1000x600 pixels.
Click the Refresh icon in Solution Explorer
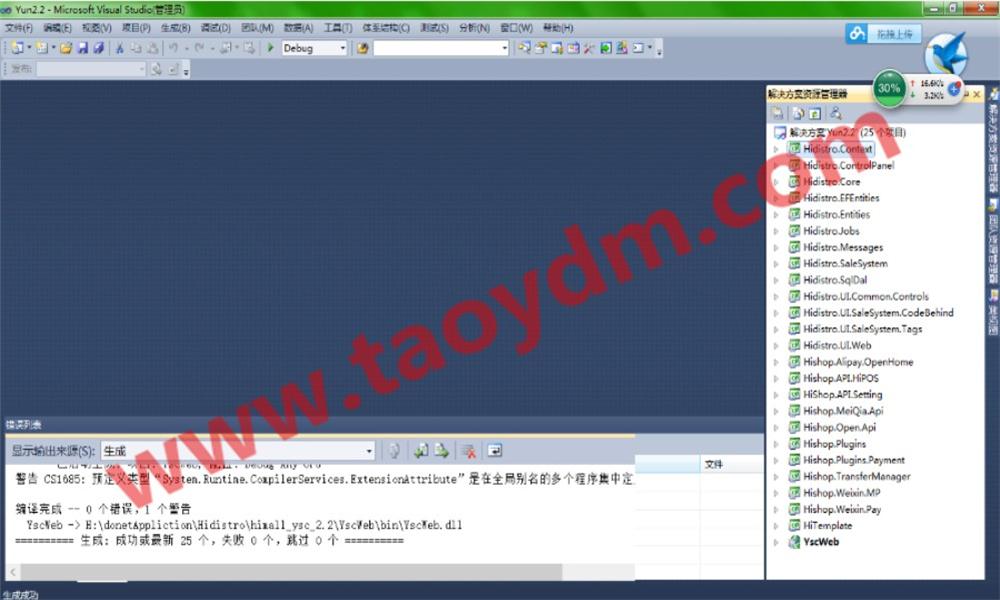click(814, 113)
